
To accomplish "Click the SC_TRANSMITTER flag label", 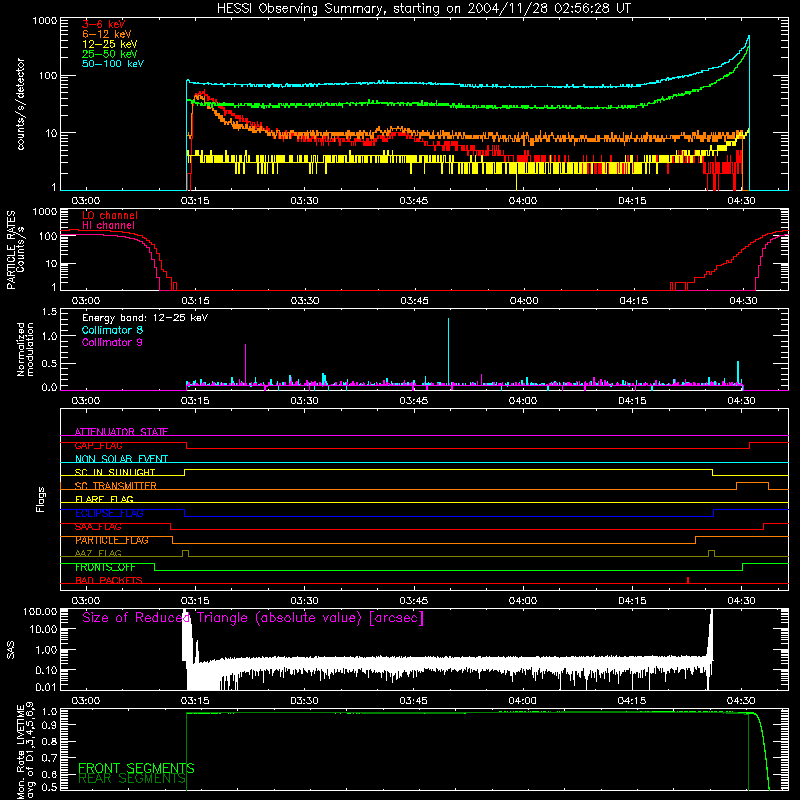I will pyautogui.click(x=115, y=486).
